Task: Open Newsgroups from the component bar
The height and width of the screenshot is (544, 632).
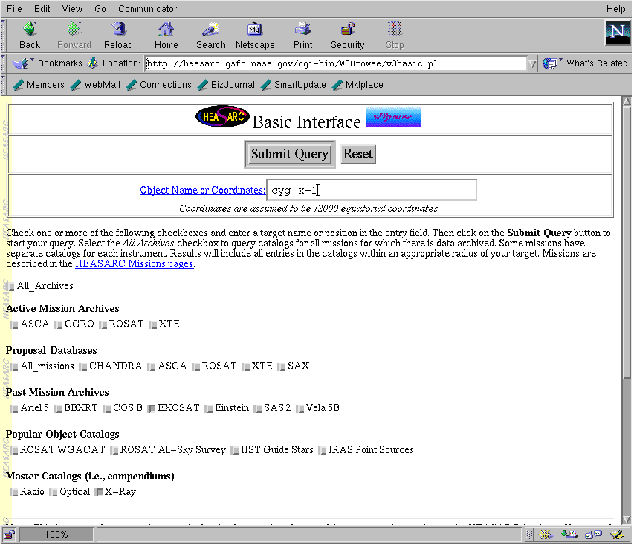Action: [x=593, y=535]
